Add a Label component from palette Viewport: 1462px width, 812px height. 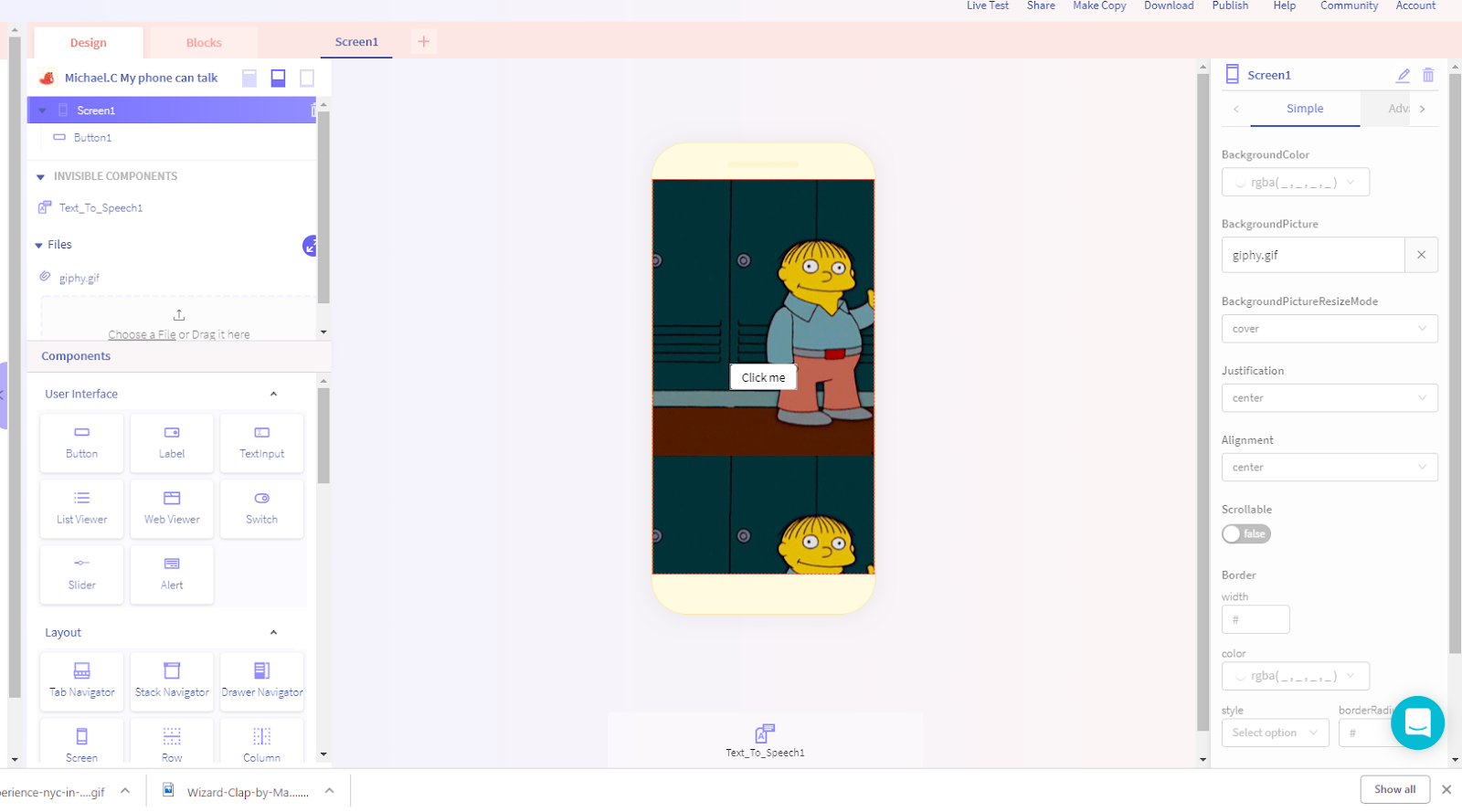172,443
